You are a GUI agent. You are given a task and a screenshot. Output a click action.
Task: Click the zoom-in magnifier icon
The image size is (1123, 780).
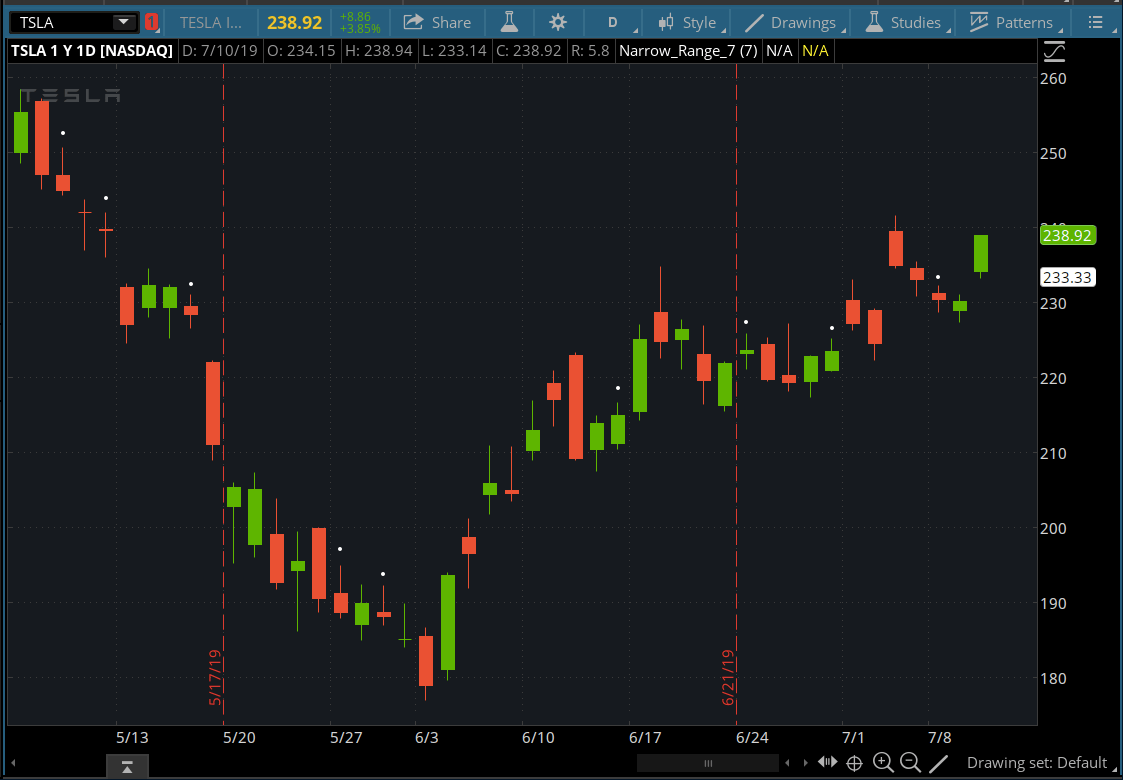coord(883,762)
